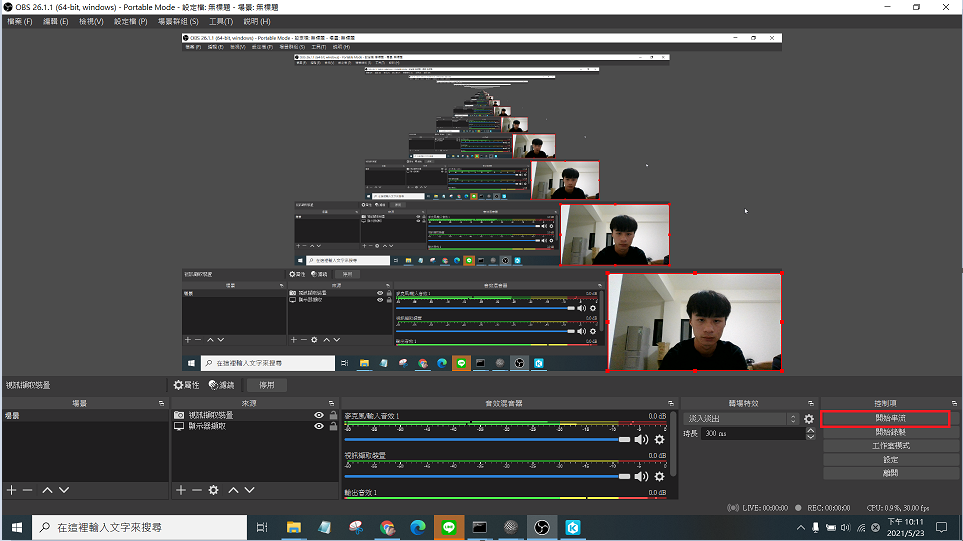Open Google Chrome from the taskbar
This screenshot has width=963, height=541.
[x=387, y=527]
